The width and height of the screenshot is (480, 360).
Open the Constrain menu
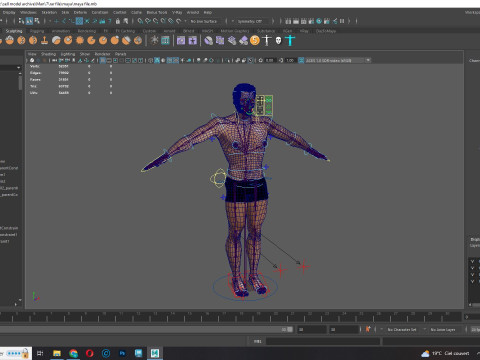[x=100, y=12]
